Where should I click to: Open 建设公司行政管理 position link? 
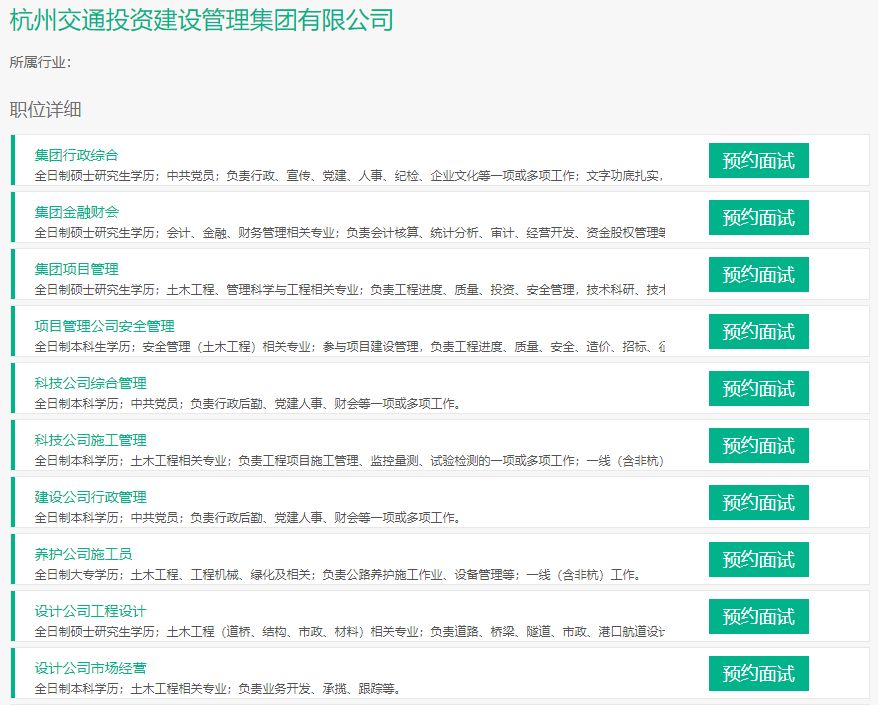click(91, 497)
